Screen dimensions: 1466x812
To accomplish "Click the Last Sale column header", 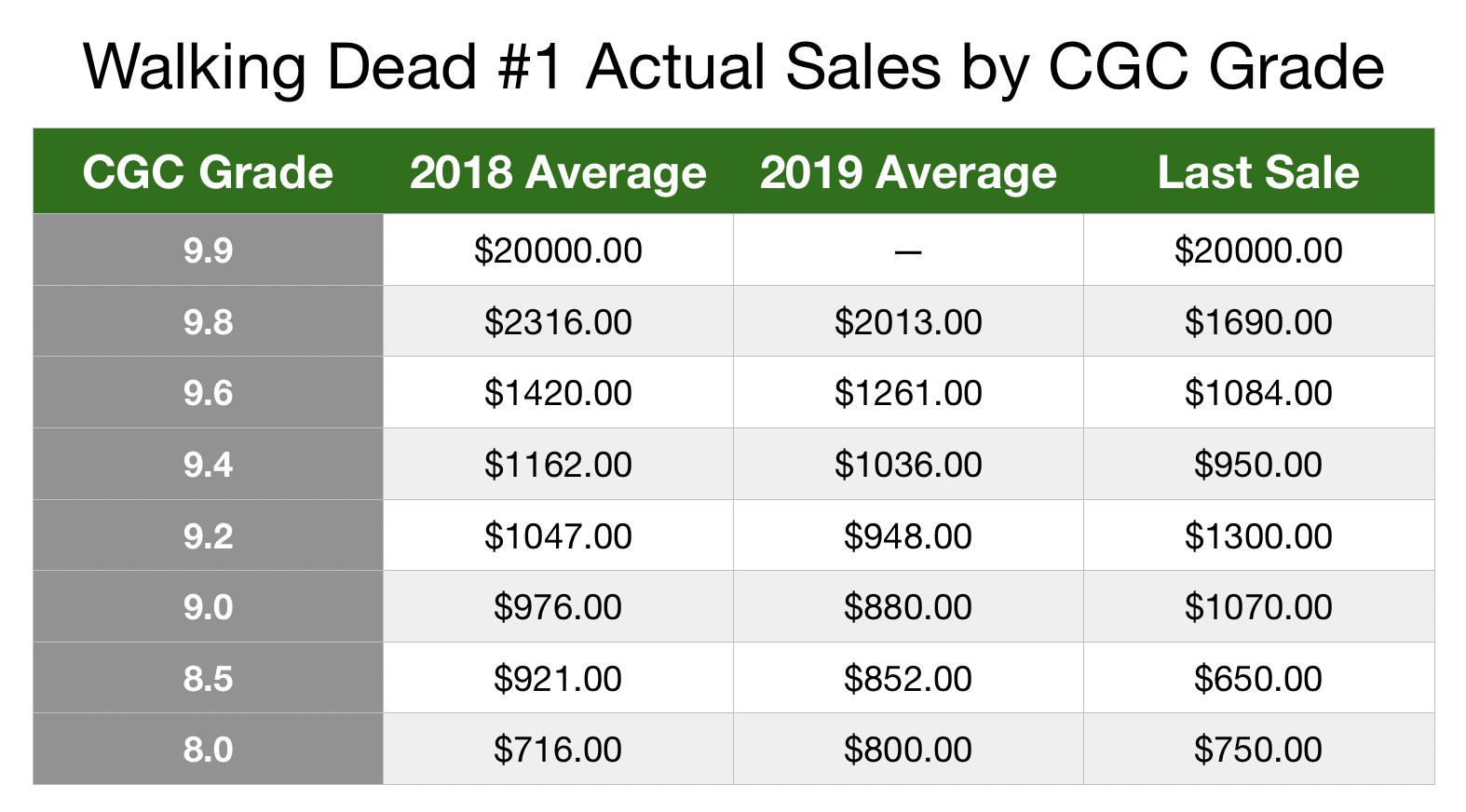I will (1258, 172).
